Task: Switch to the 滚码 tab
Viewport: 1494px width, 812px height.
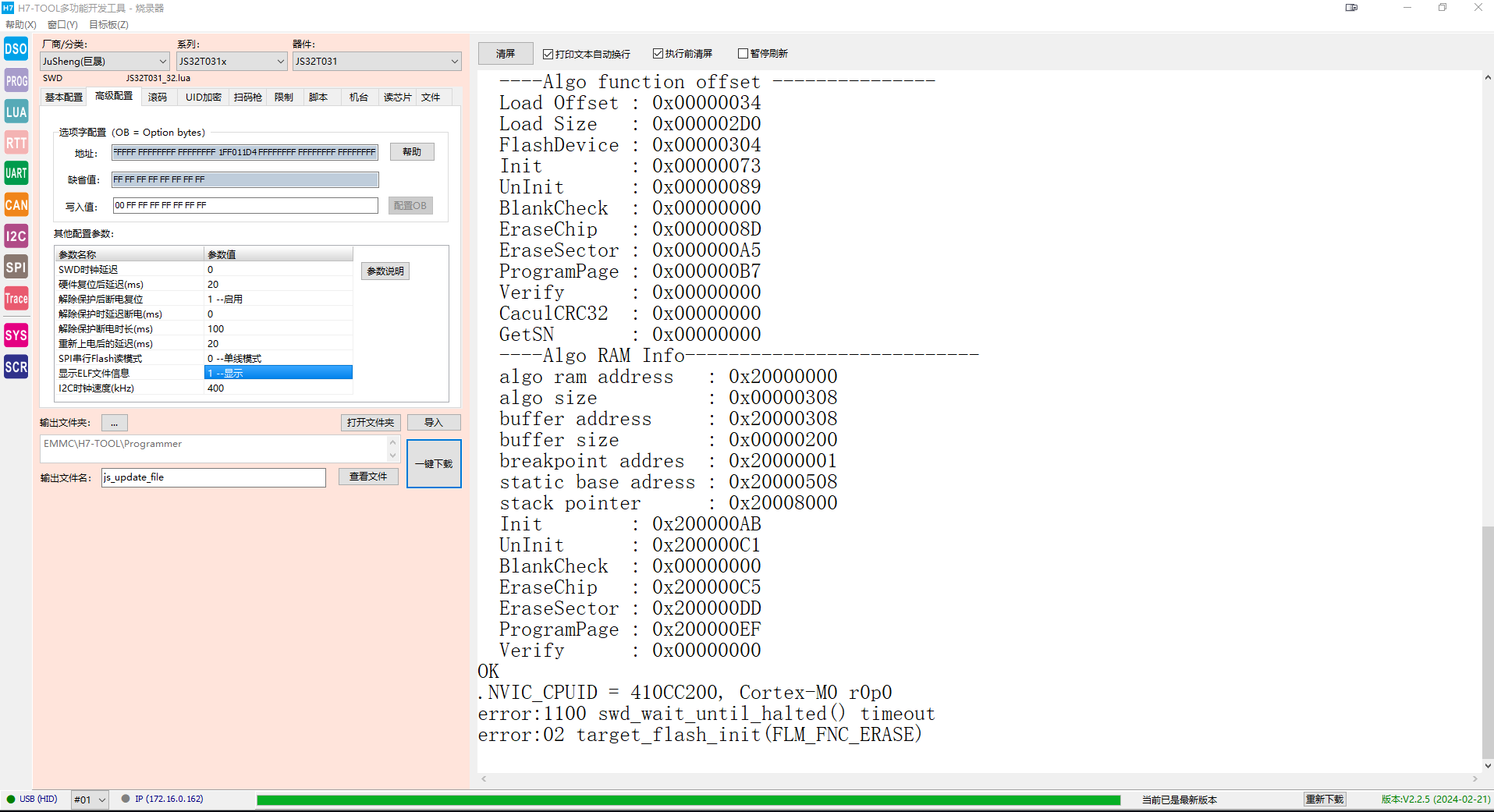Action: pos(158,98)
